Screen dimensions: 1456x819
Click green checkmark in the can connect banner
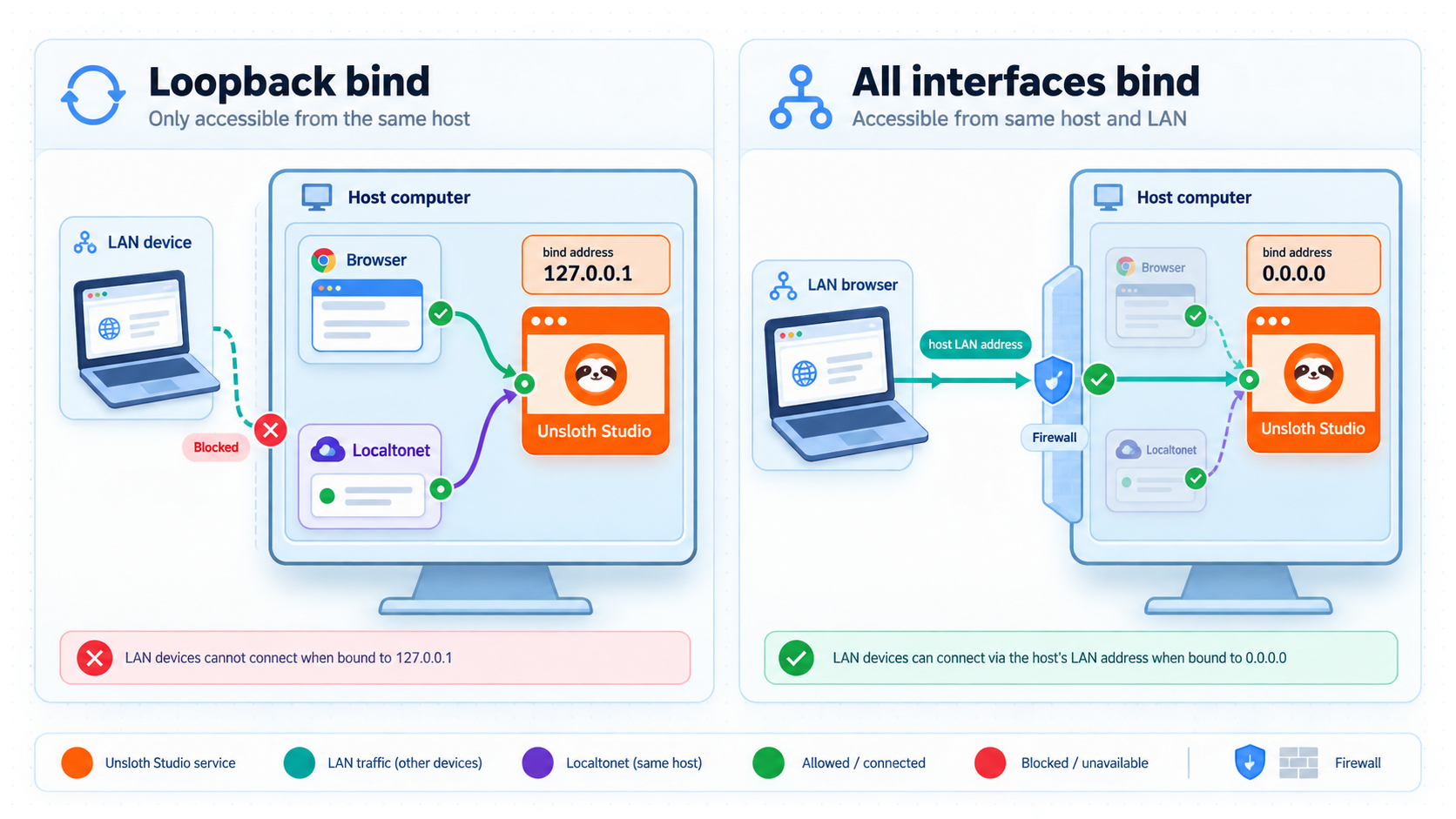796,658
